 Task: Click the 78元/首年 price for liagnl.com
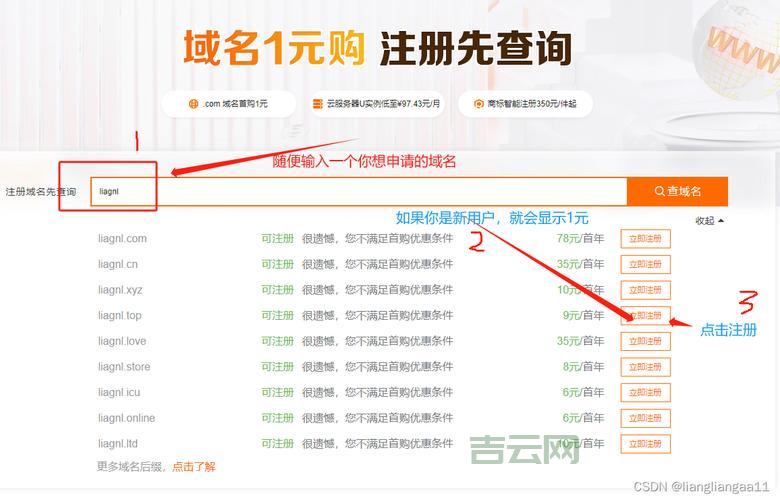tap(580, 239)
